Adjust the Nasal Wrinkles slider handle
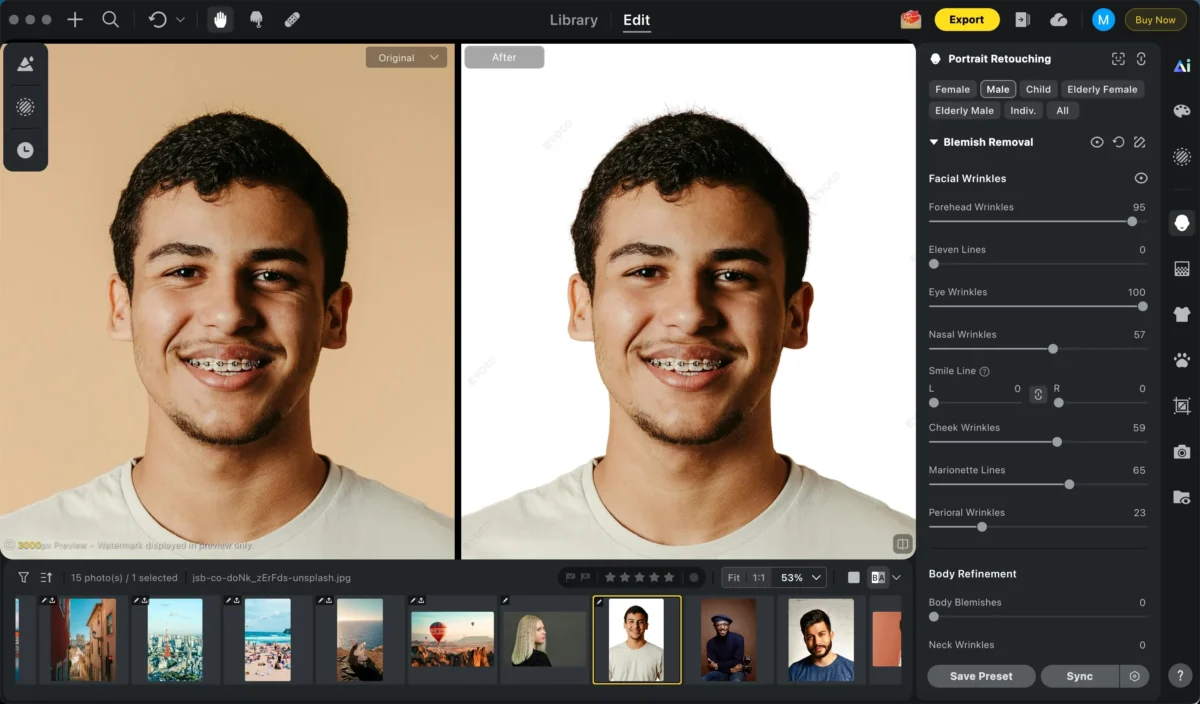The image size is (1200, 704). point(1053,349)
